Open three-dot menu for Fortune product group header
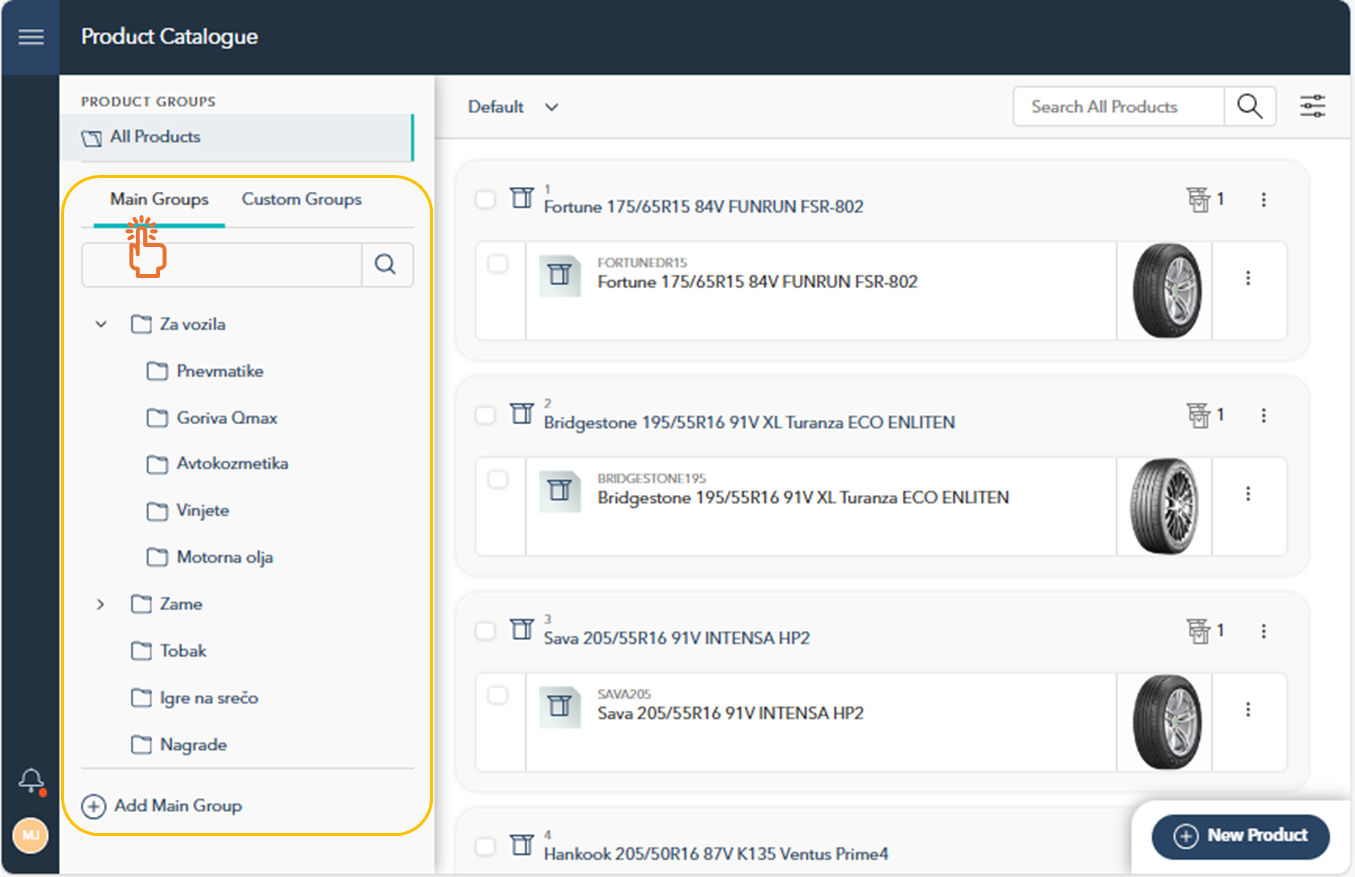Screen dimensions: 1355x877 coord(1264,200)
